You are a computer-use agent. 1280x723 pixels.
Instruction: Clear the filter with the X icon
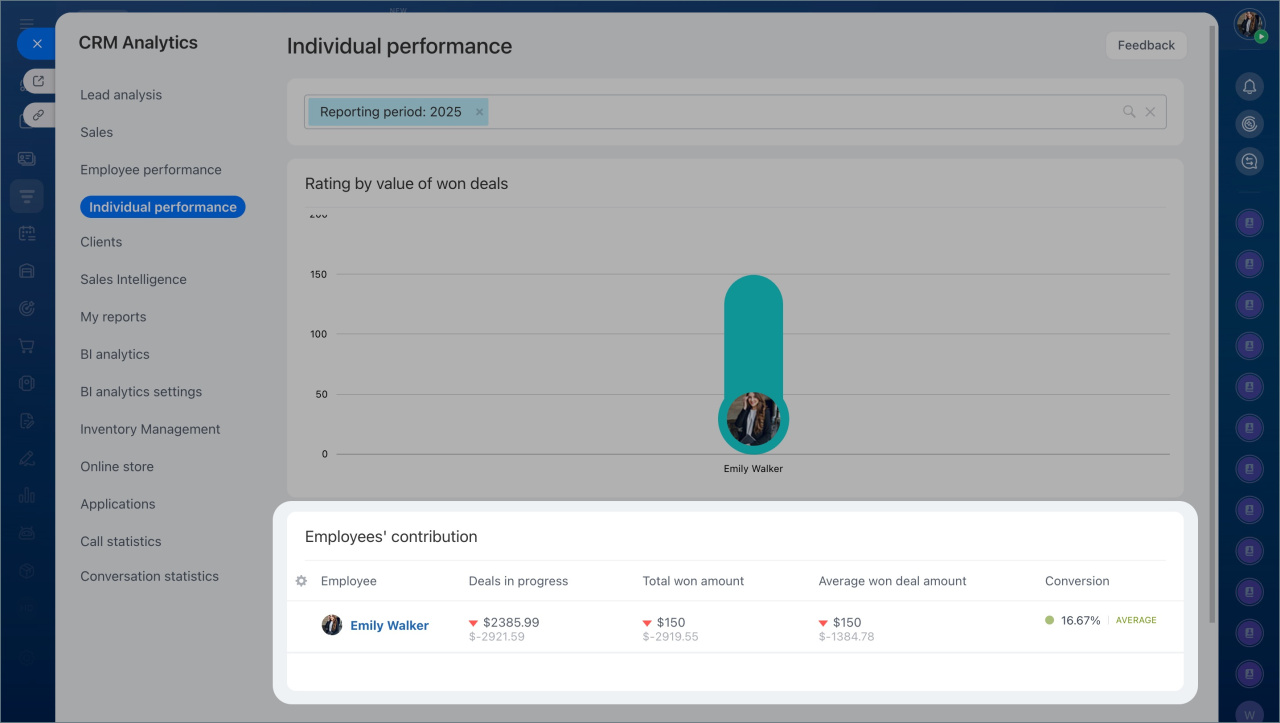[x=1150, y=112]
